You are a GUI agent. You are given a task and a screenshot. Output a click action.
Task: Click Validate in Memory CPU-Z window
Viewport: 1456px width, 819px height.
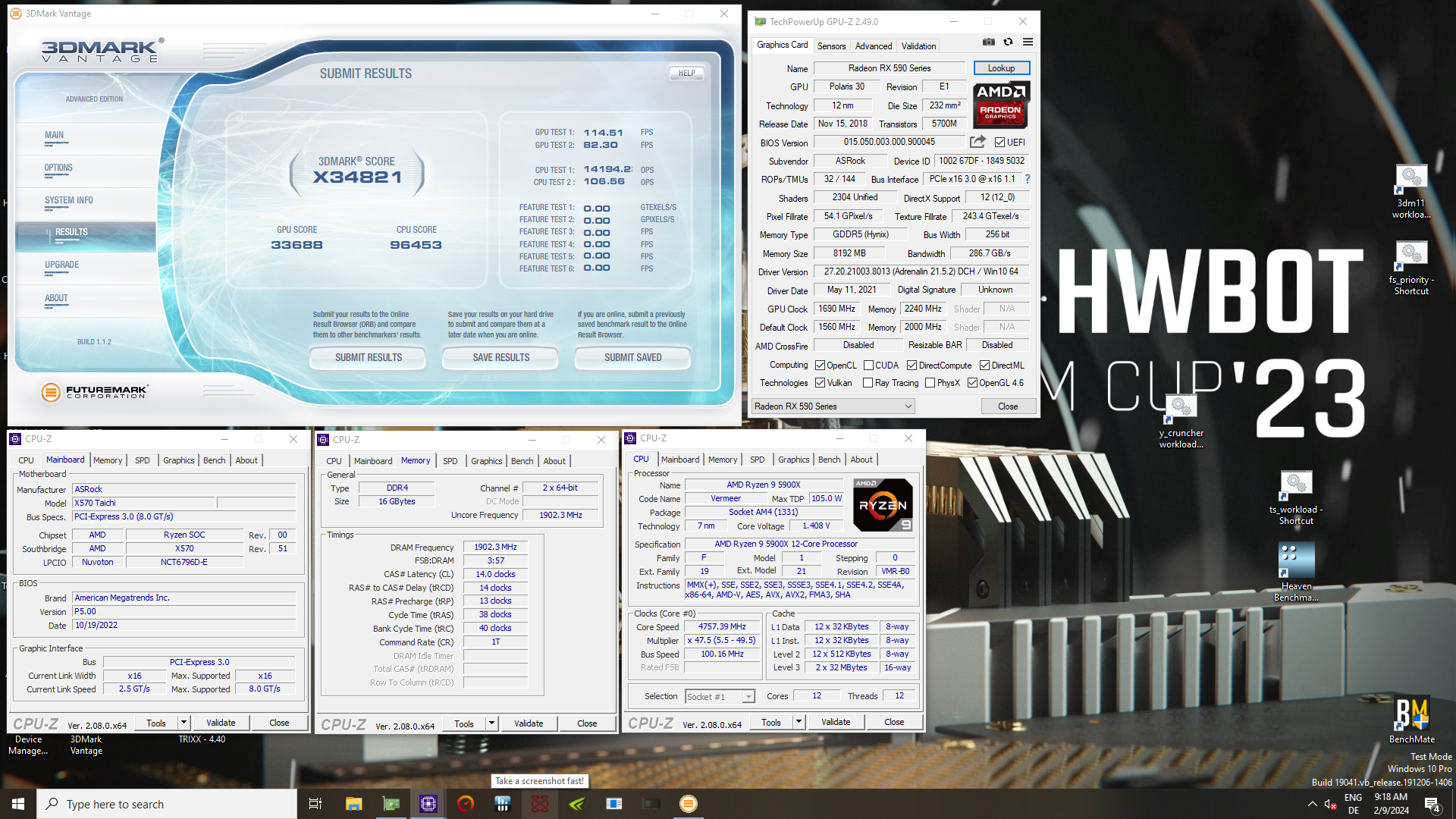[x=529, y=723]
